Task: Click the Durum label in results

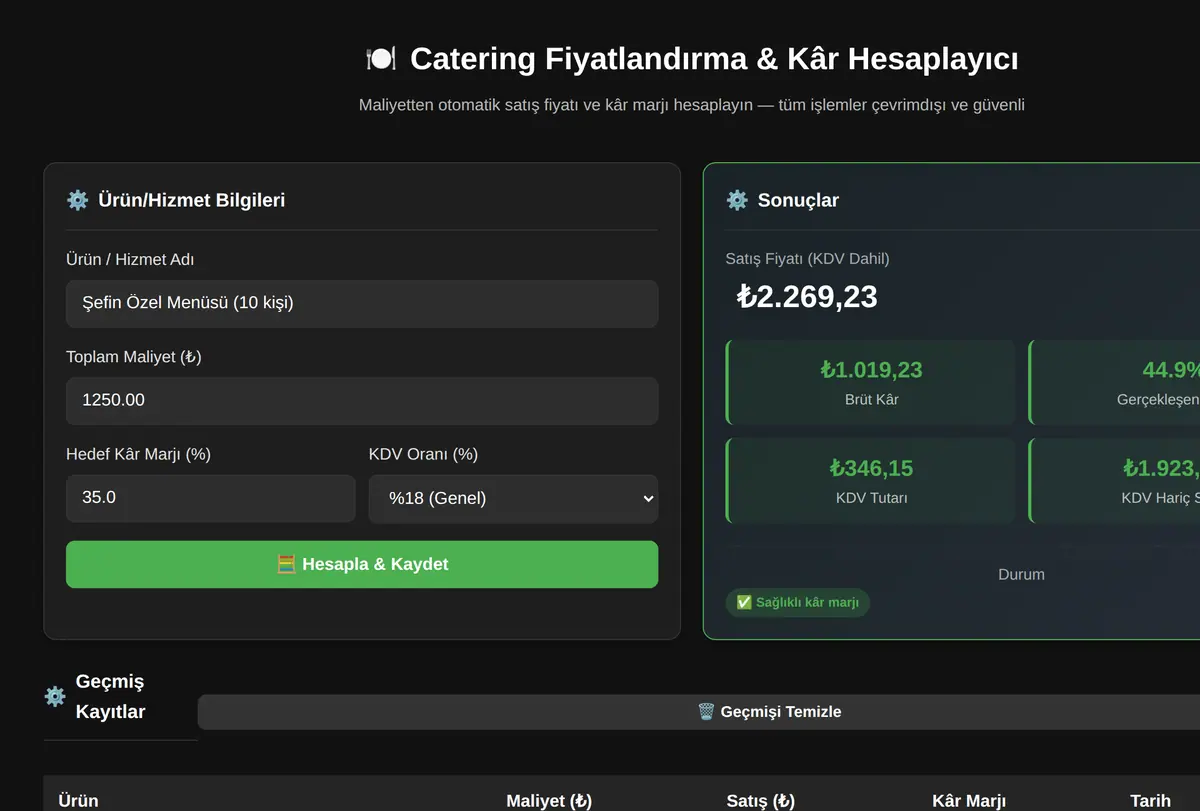Action: point(1021,575)
